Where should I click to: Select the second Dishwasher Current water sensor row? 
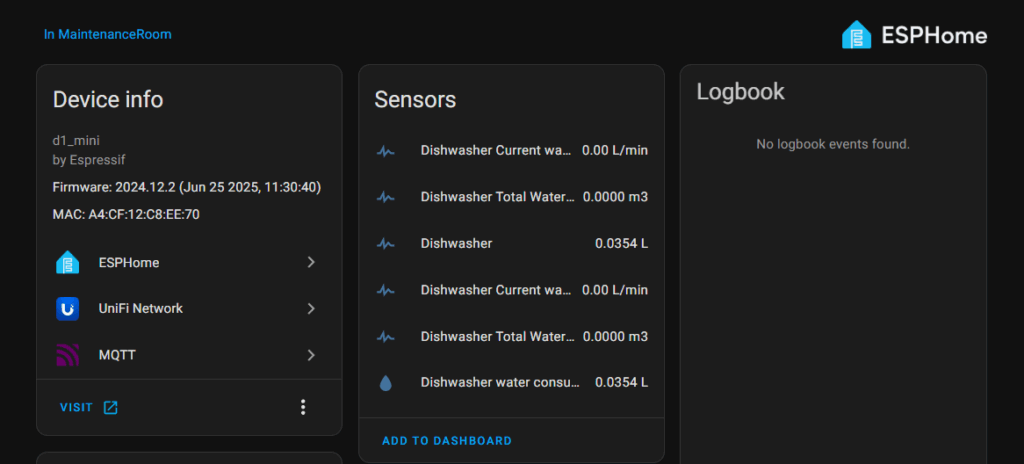(511, 290)
